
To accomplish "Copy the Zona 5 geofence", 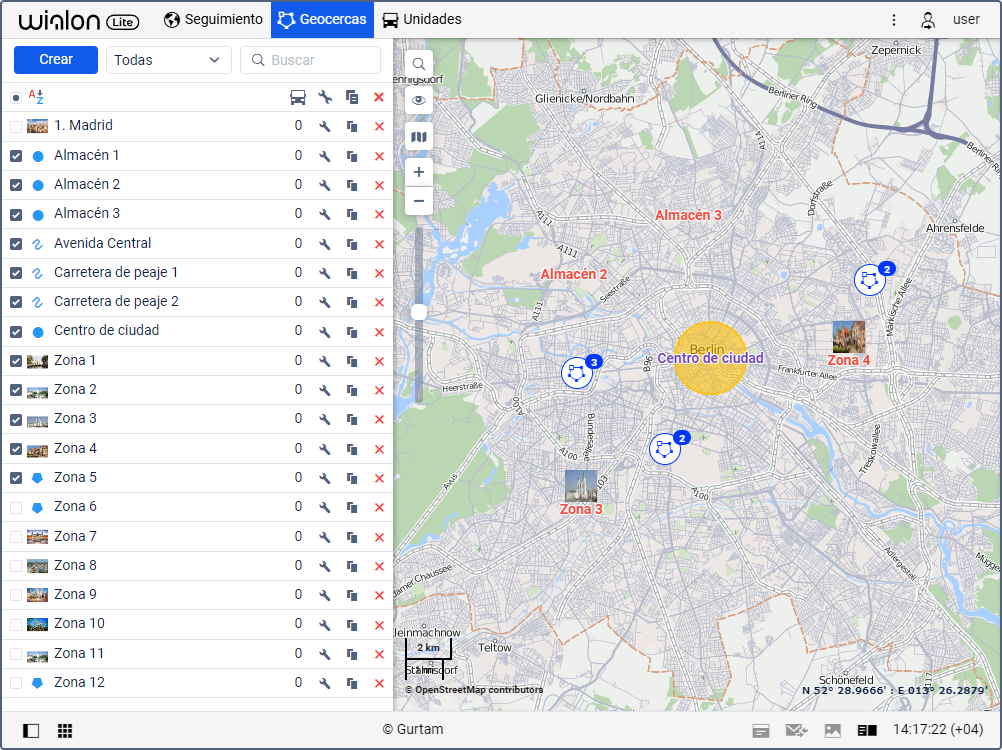I will [x=352, y=478].
